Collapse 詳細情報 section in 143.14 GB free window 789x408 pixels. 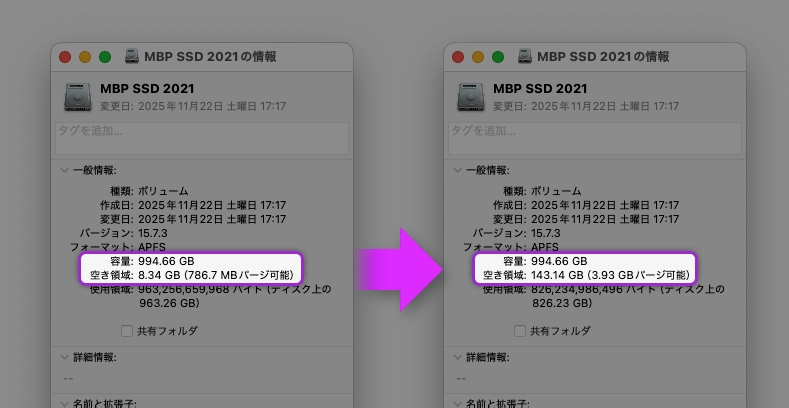tap(457, 357)
